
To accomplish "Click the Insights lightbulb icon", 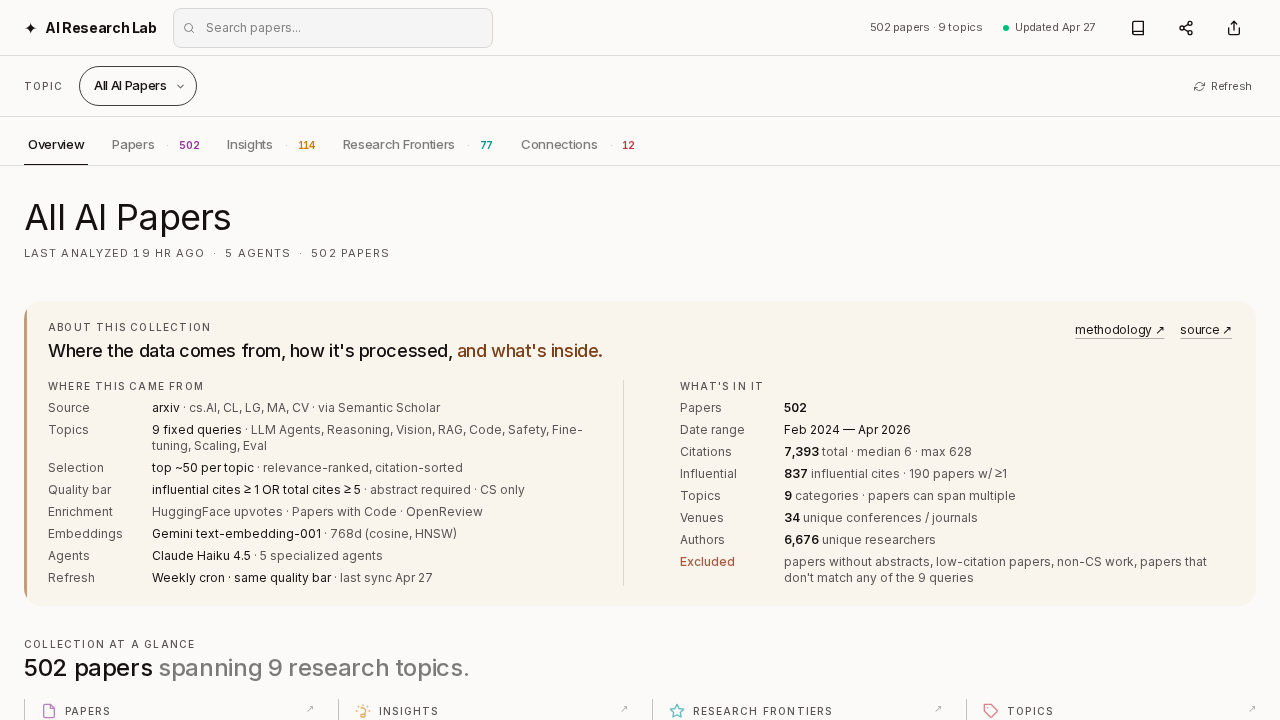I will point(360,710).
